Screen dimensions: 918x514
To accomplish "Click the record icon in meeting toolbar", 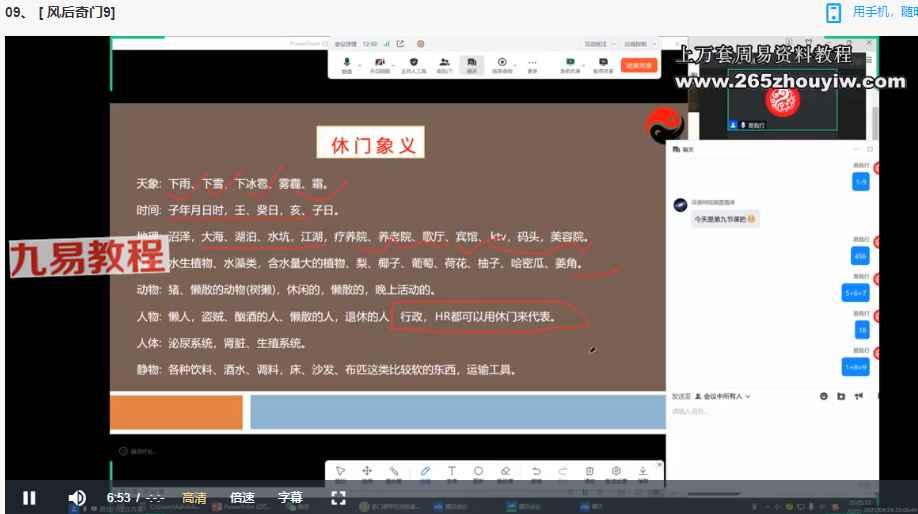I will click(502, 65).
